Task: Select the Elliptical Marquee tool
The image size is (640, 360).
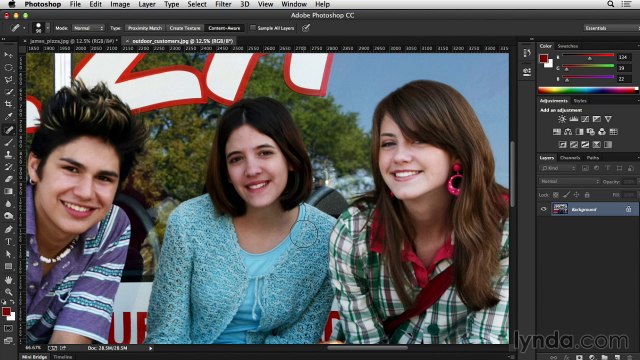Action: click(x=8, y=67)
